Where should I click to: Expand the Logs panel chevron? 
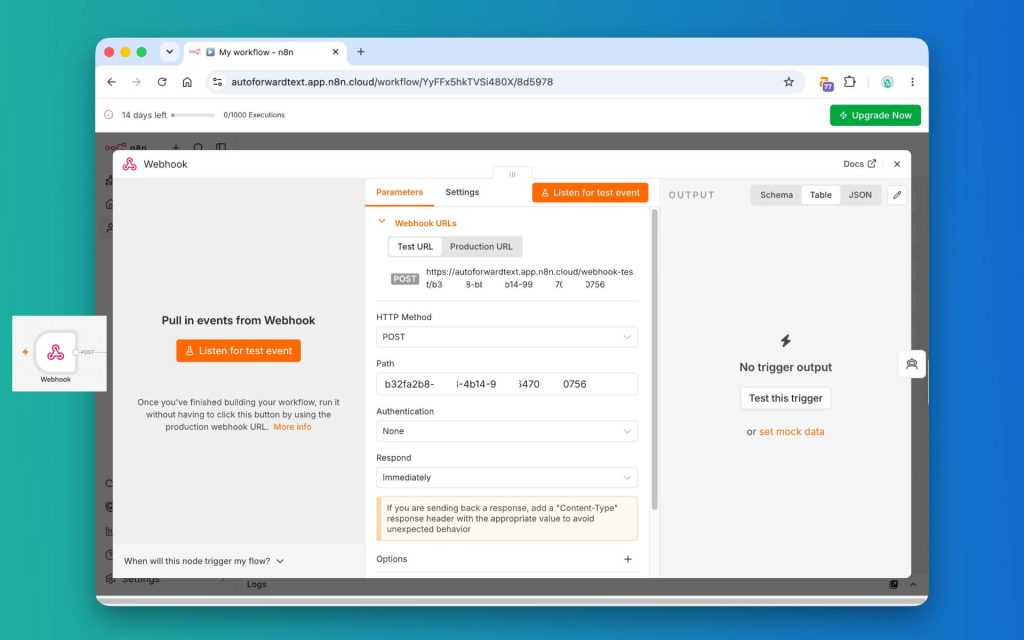tap(913, 584)
